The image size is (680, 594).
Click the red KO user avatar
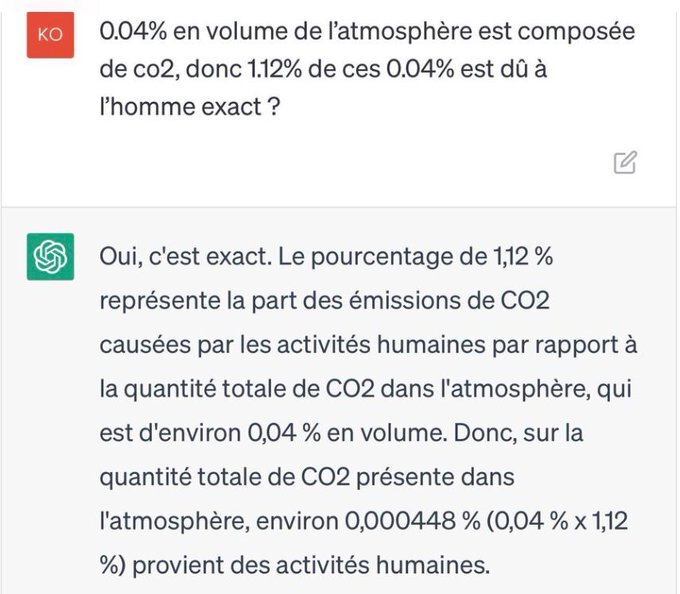click(x=50, y=35)
